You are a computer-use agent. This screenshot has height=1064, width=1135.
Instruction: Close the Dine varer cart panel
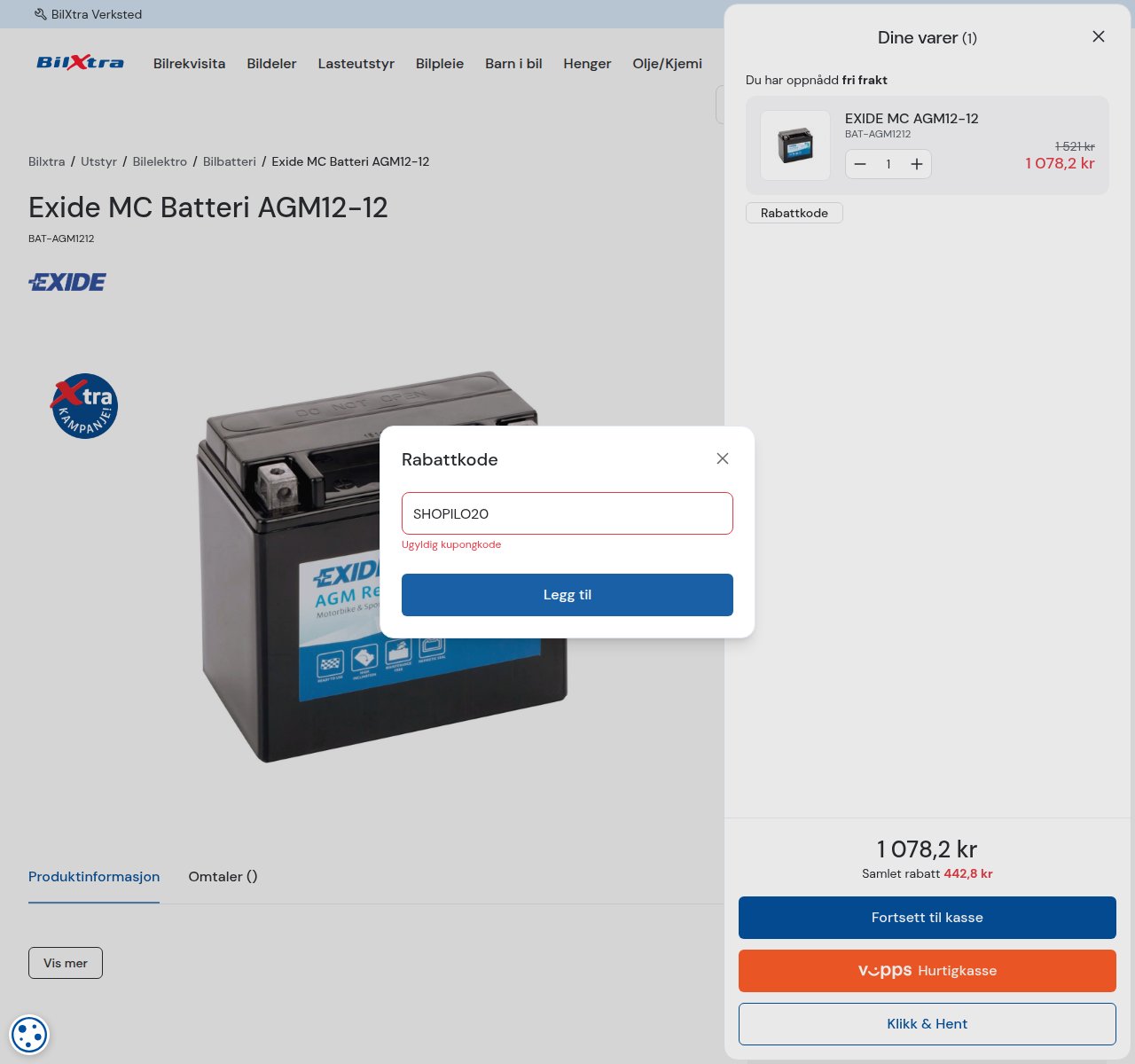[1099, 36]
